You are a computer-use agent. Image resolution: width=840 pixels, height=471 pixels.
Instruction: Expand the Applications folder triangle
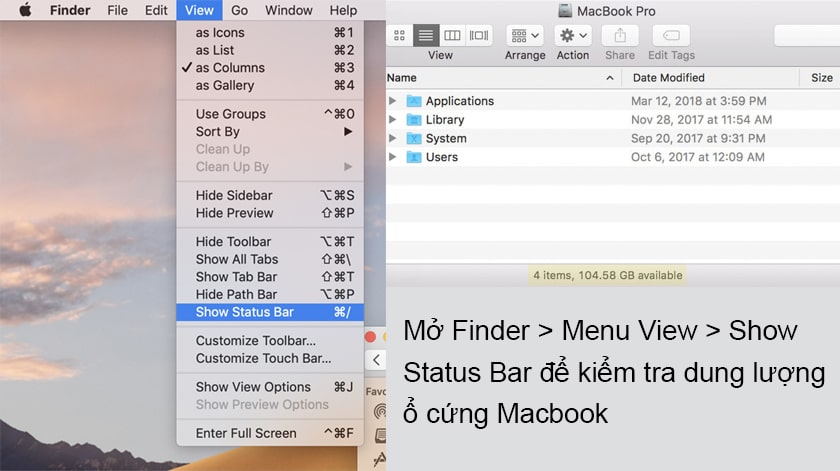[393, 101]
